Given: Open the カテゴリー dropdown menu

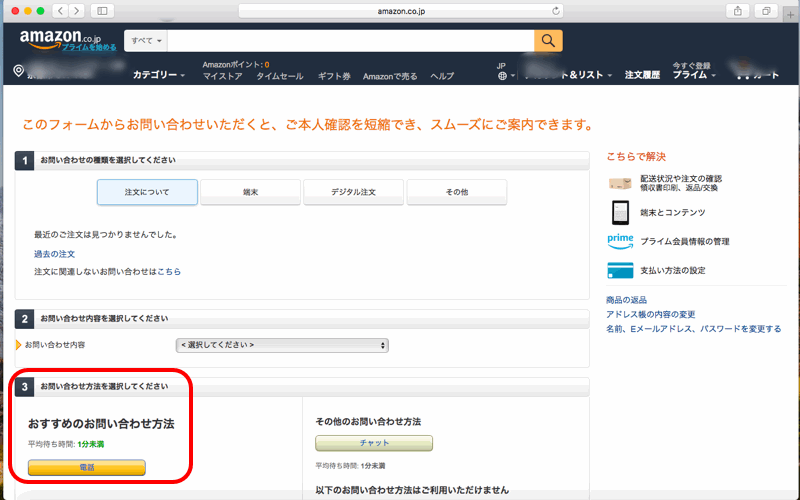Looking at the screenshot, I should pos(159,75).
